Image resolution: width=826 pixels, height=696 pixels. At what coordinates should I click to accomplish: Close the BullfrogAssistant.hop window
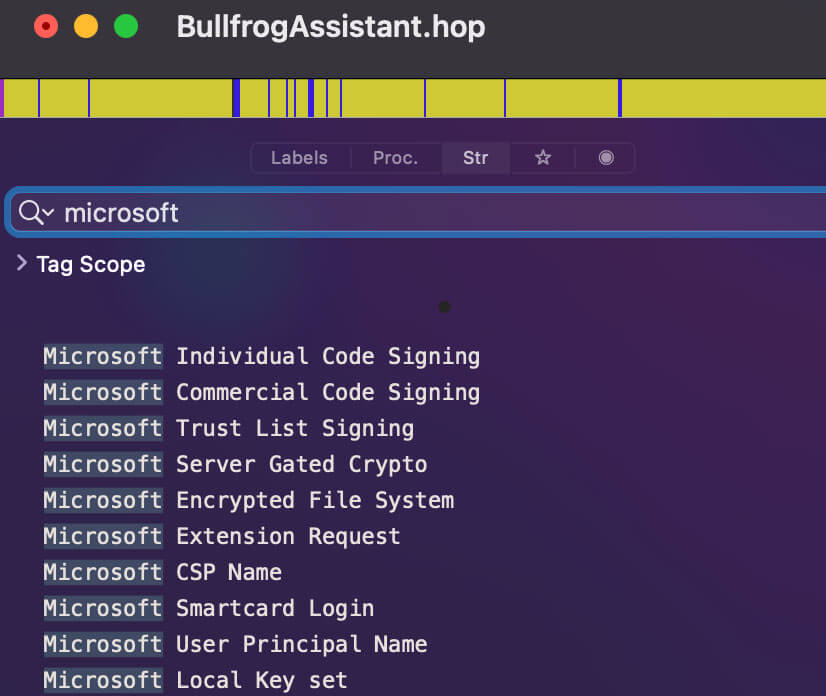tap(46, 27)
